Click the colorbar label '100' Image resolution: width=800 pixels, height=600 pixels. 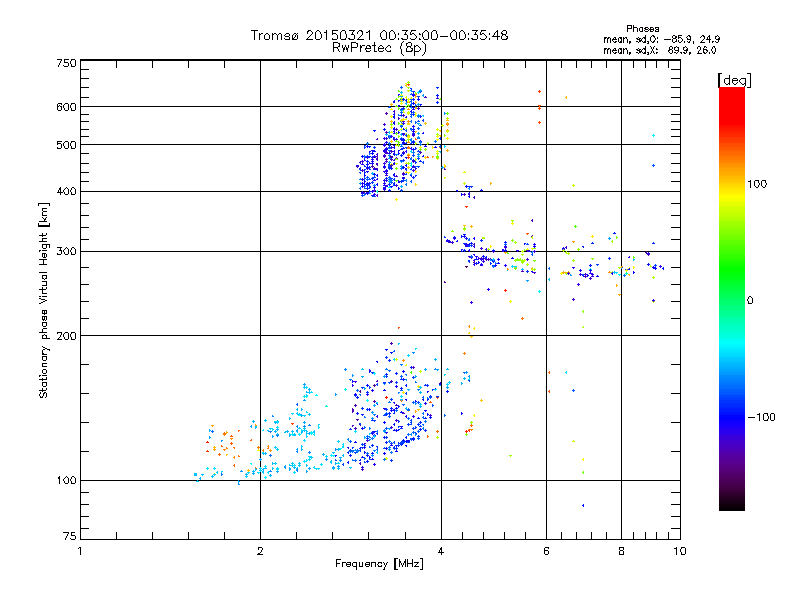757,184
